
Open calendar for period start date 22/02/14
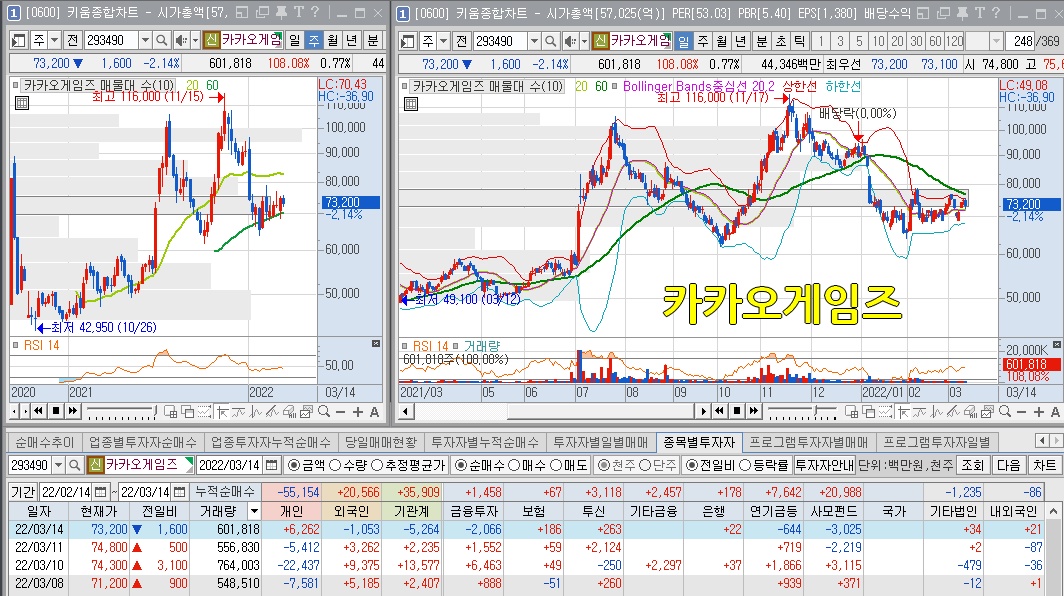(x=100, y=492)
